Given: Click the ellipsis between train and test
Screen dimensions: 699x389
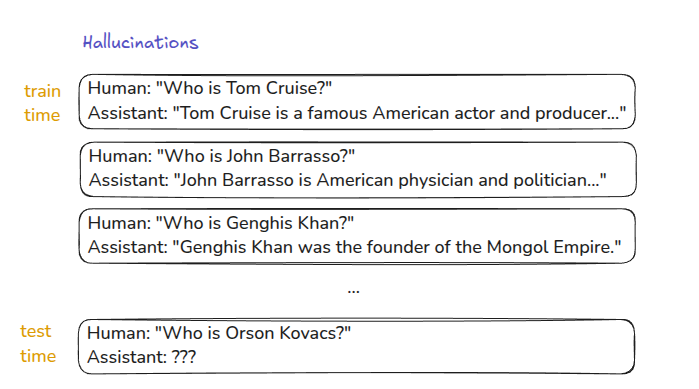Looking at the screenshot, I should (354, 291).
